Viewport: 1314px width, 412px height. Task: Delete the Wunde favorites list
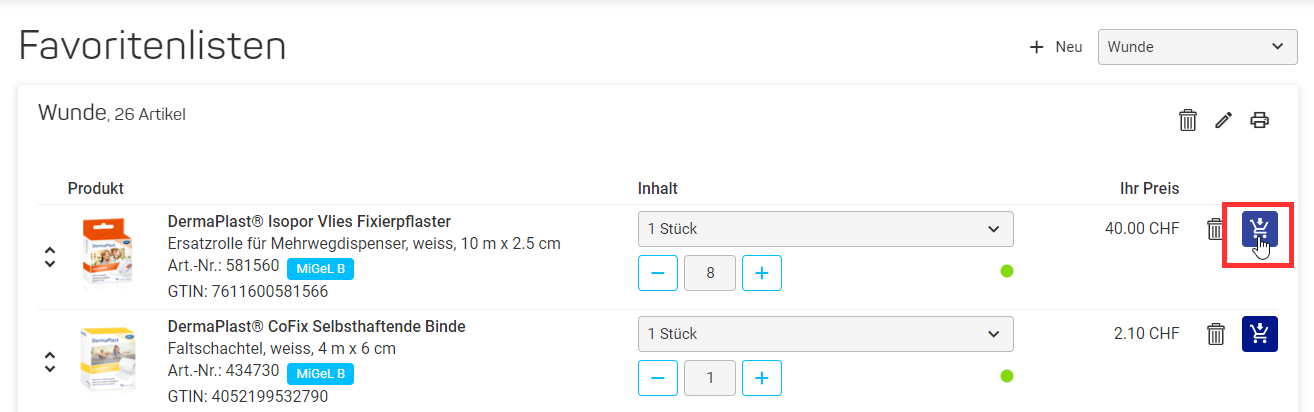point(1188,120)
